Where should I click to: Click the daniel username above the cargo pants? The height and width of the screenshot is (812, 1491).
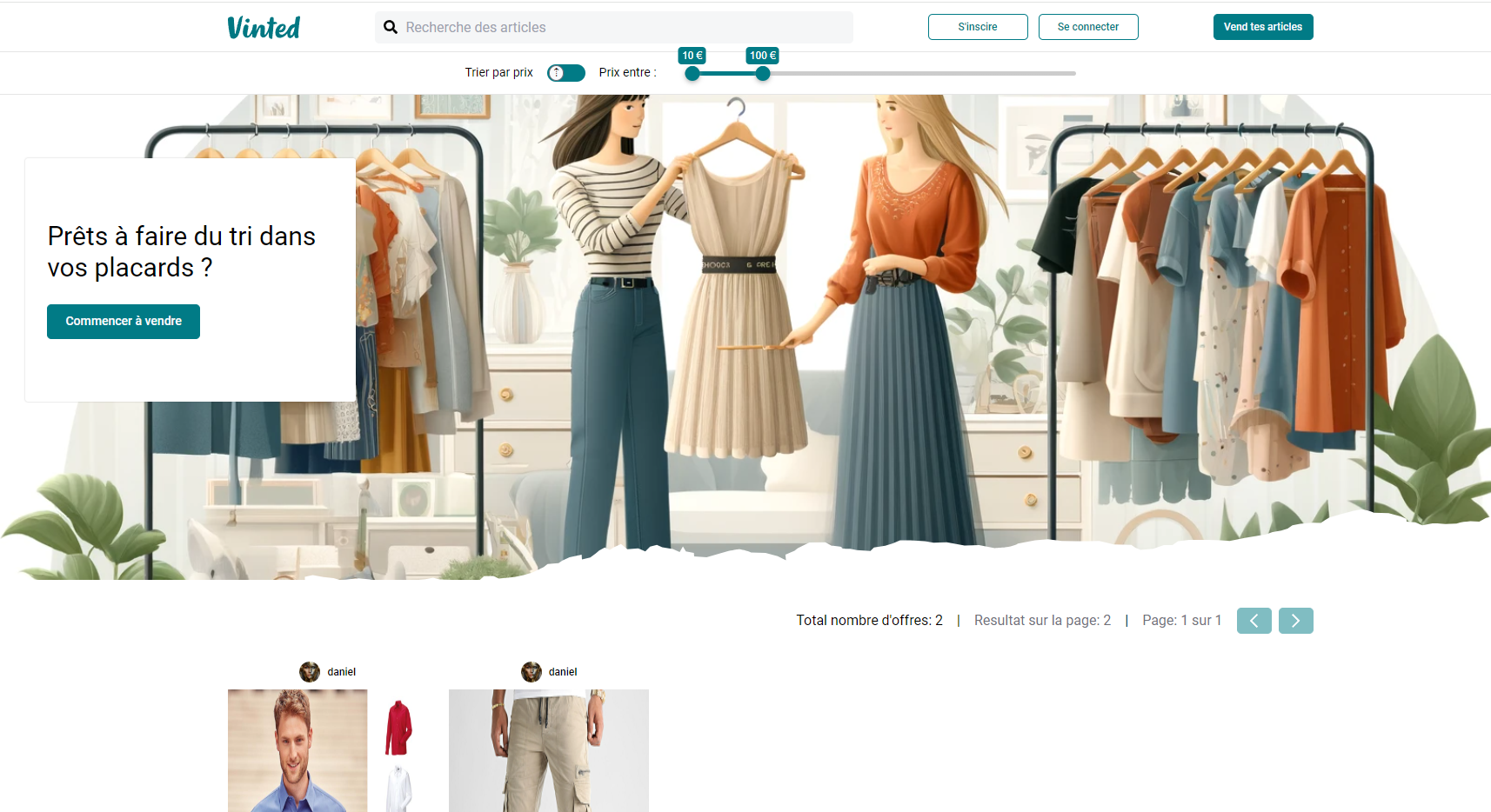(x=563, y=672)
